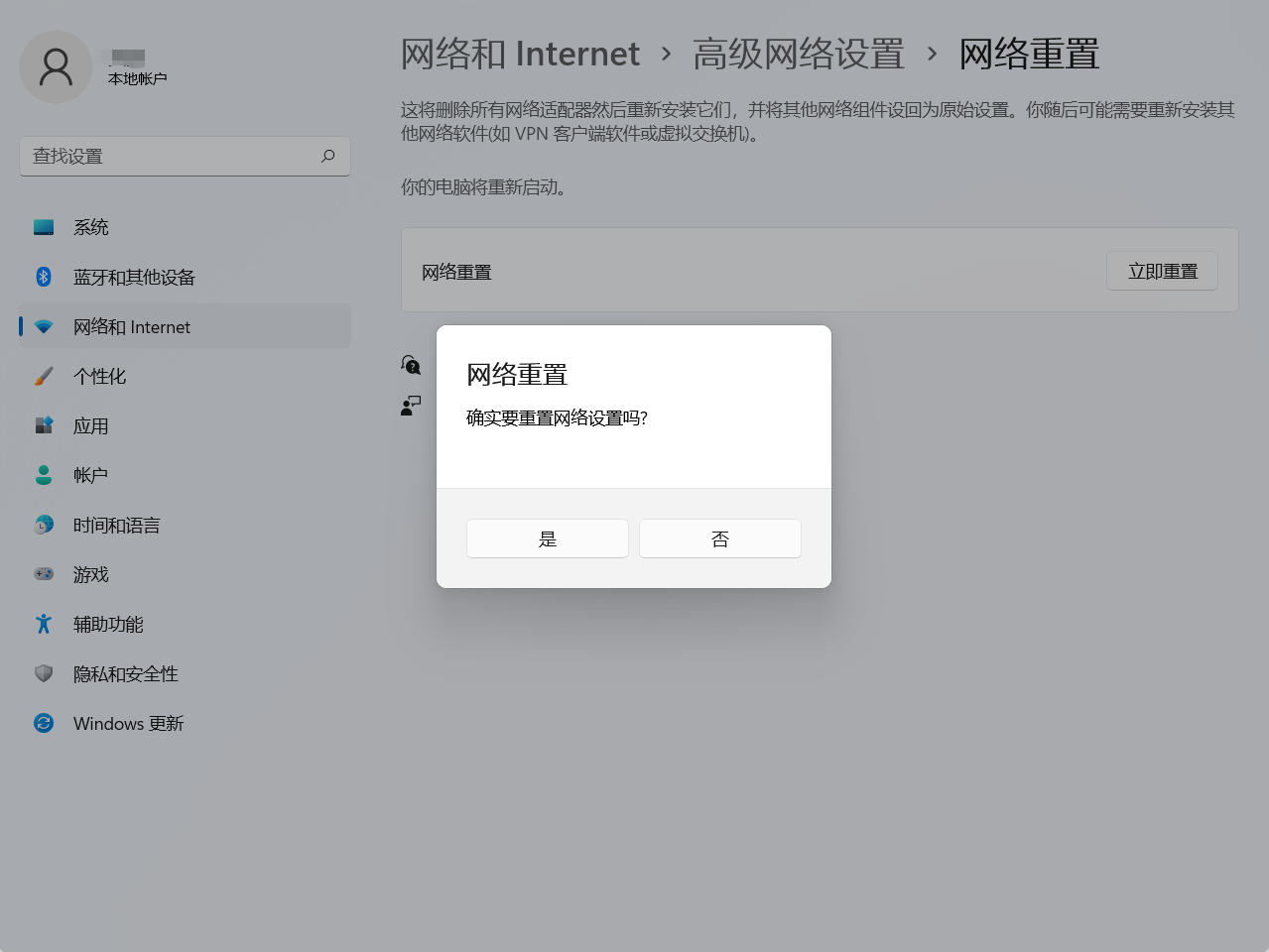Open 游戏 settings category
Screen dimensions: 1269x952
coord(90,574)
